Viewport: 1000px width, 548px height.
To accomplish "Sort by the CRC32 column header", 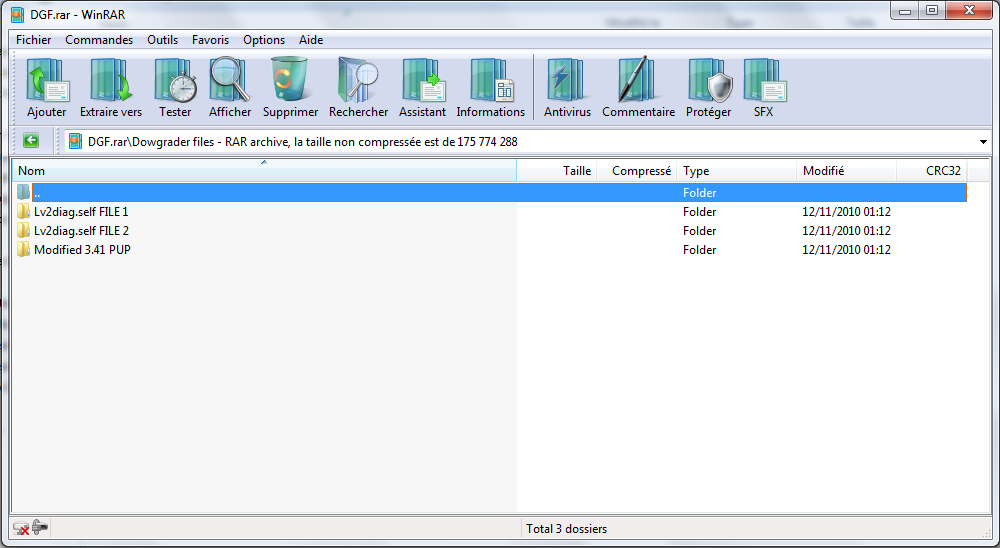I will pos(932,171).
